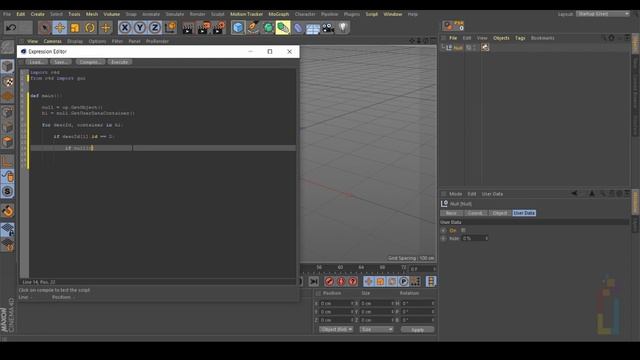This screenshot has height=360, width=640.
Task: Click timeline ruler at frame 60
Action: [x=340, y=267]
